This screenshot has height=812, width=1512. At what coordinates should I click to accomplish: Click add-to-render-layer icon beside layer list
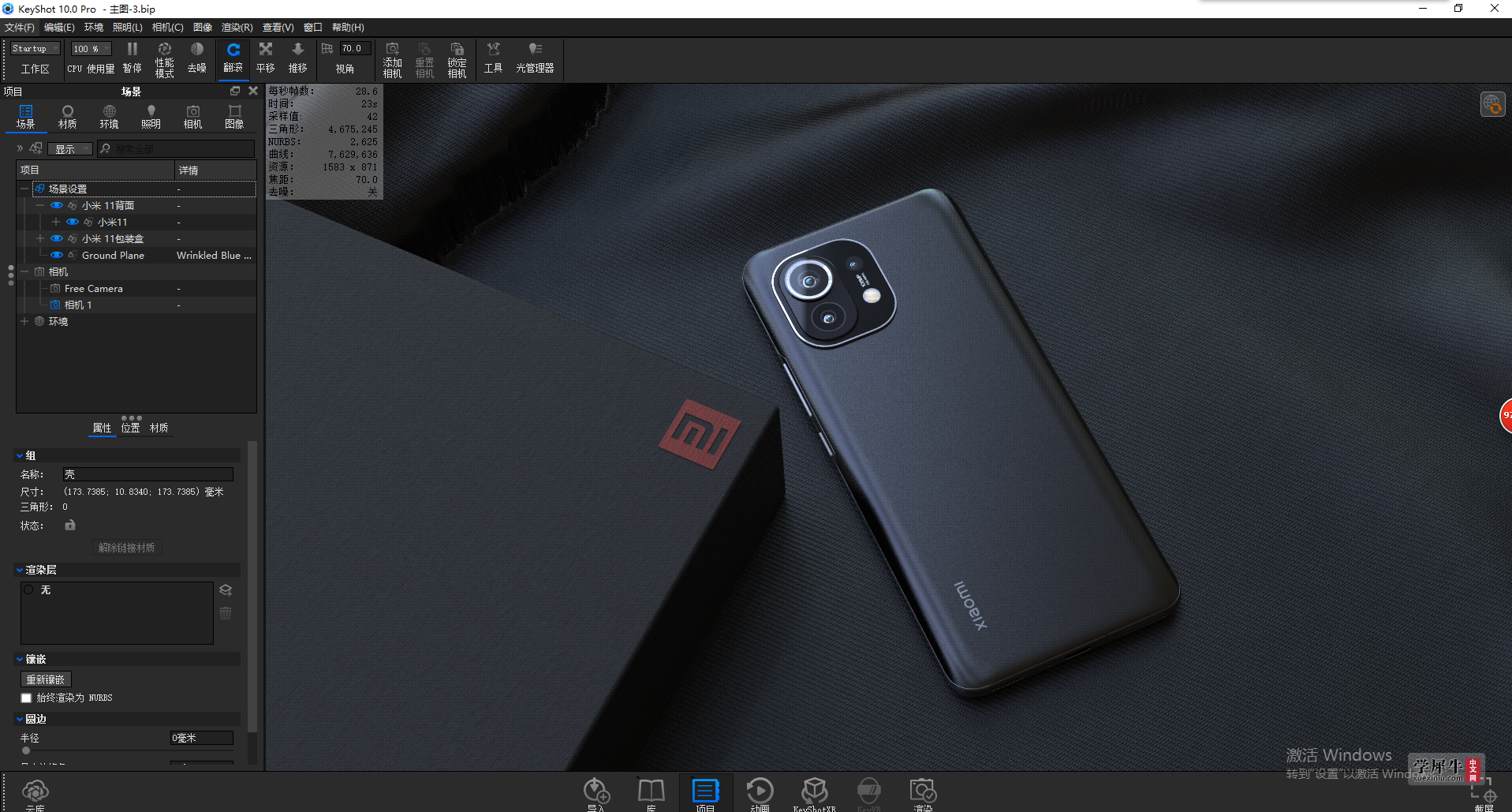(x=226, y=590)
